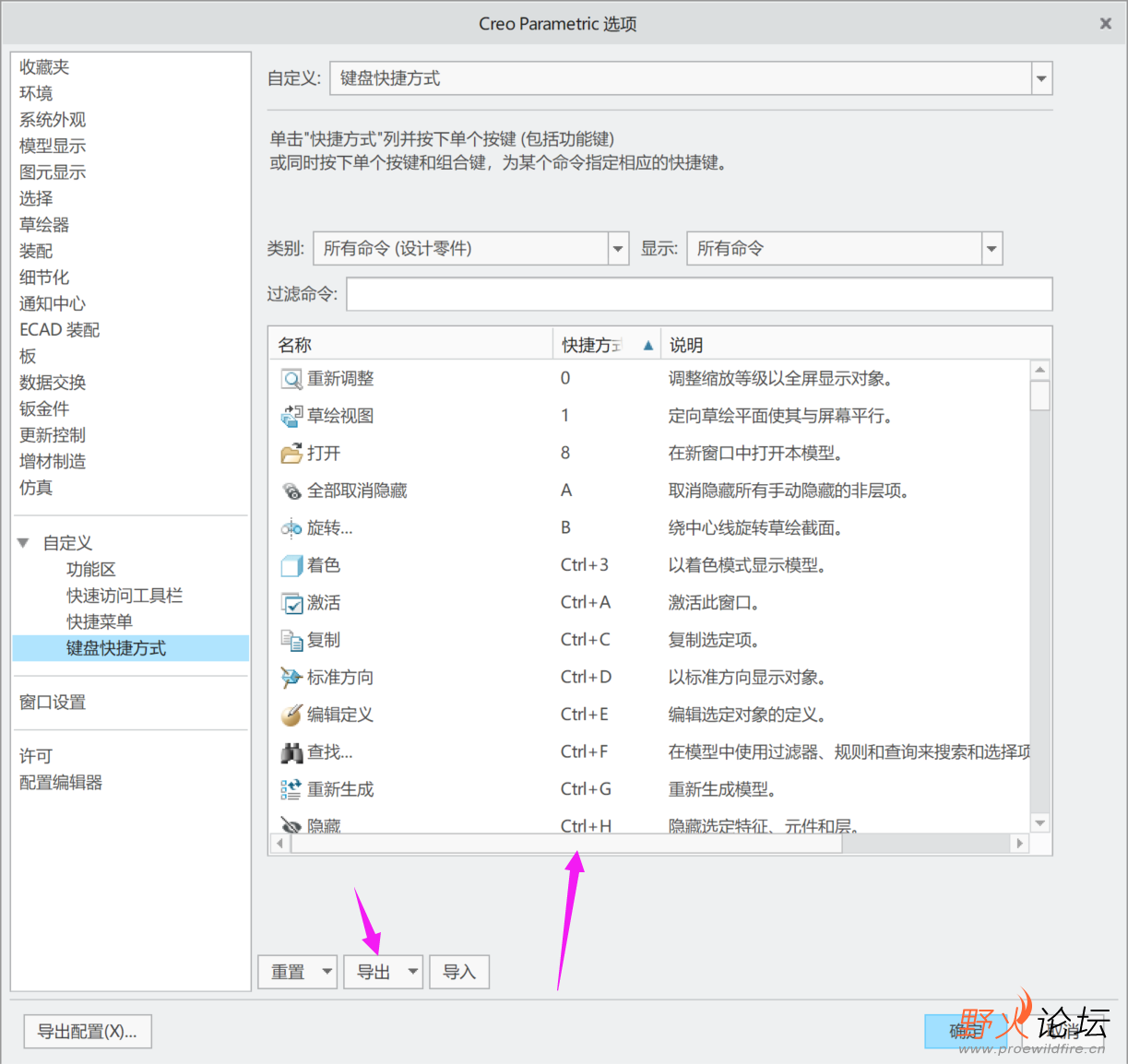Click shortcut cell 'Ctrl+D'

point(586,678)
